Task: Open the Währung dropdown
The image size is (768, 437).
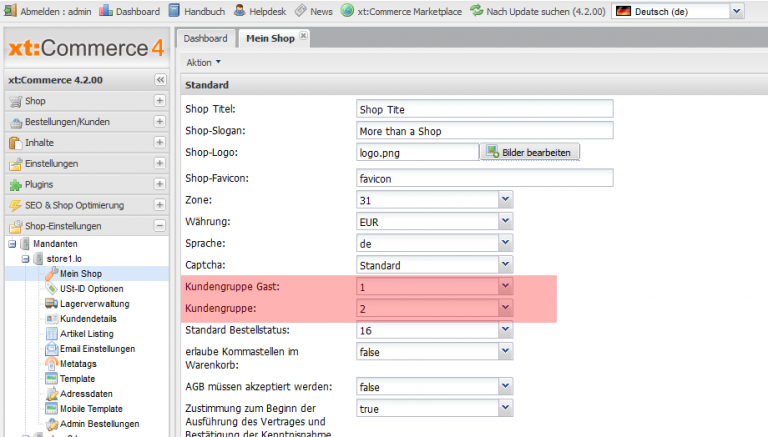Action: click(505, 220)
